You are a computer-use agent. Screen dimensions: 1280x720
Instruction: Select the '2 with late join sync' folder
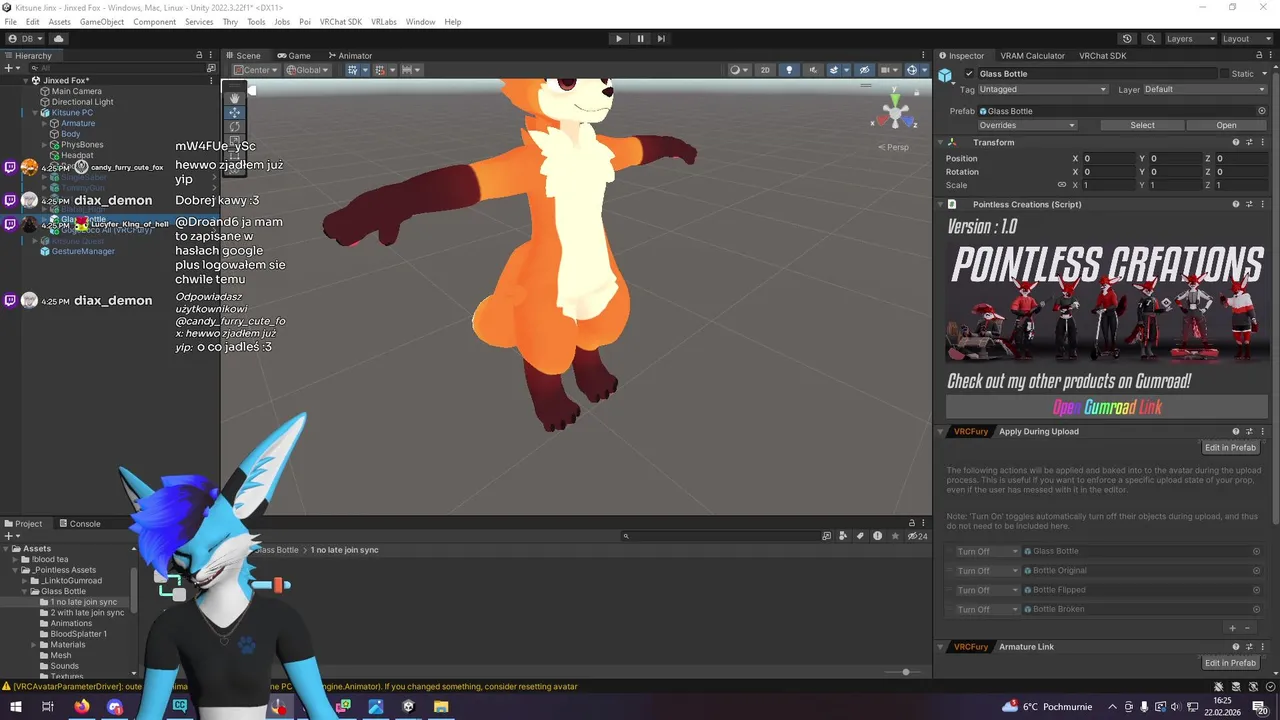pos(87,613)
